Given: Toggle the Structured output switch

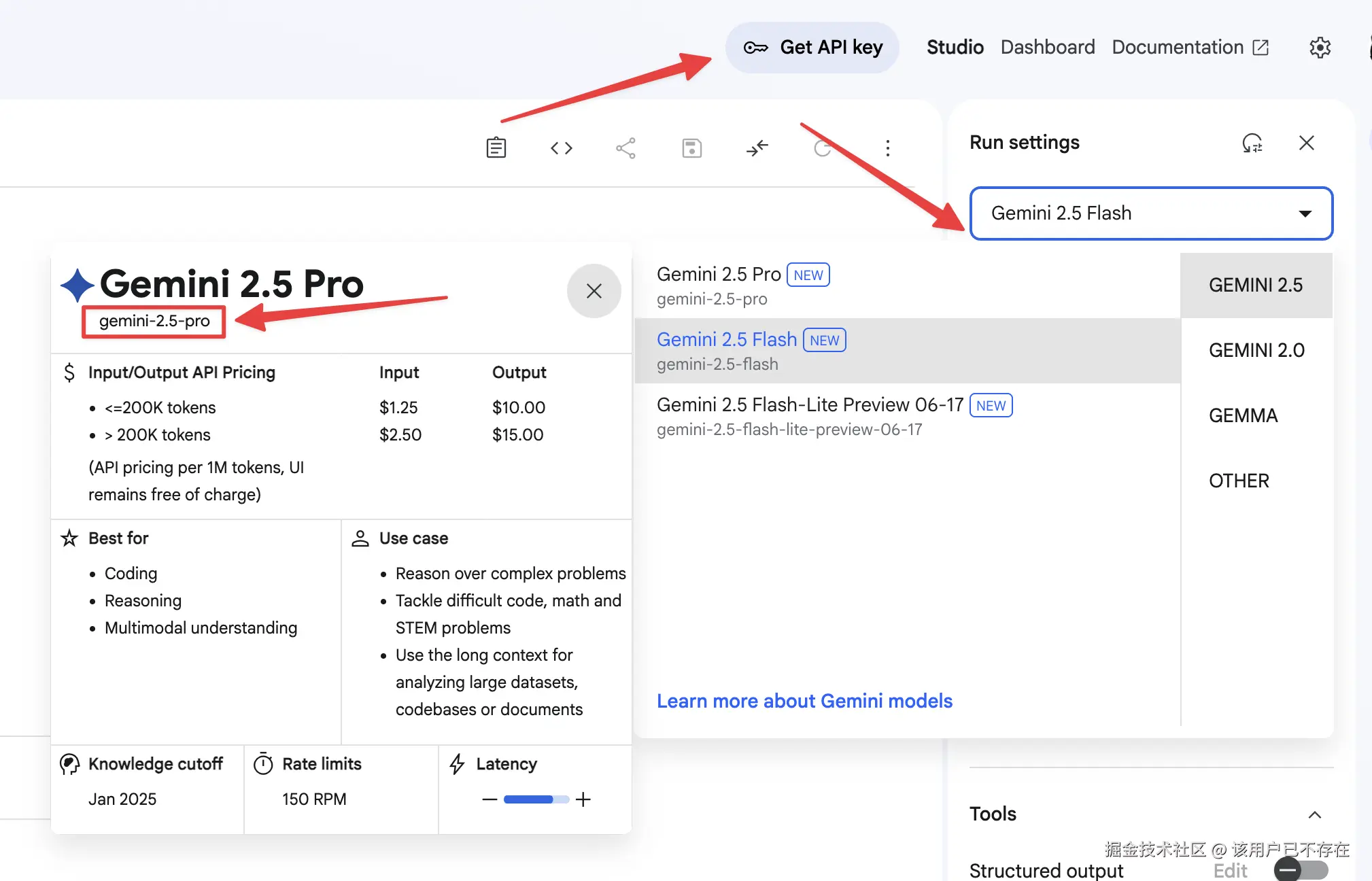Looking at the screenshot, I should (1300, 869).
